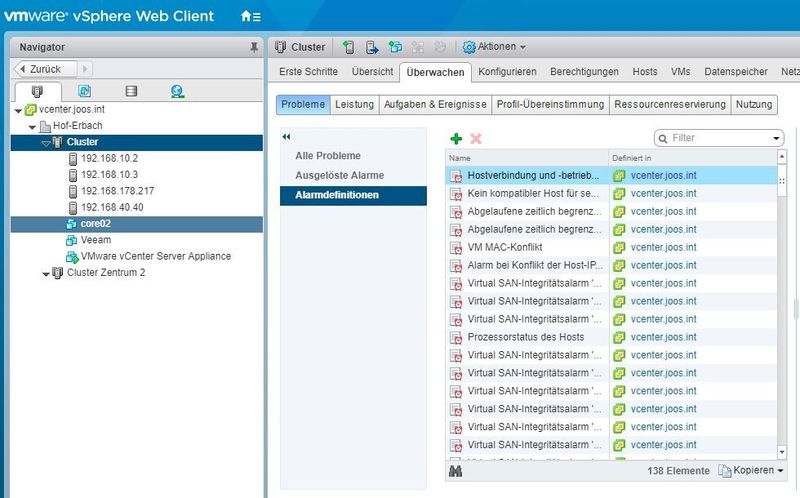This screenshot has width=800, height=498.
Task: Show Alle Probleme list
Action: tap(328, 156)
